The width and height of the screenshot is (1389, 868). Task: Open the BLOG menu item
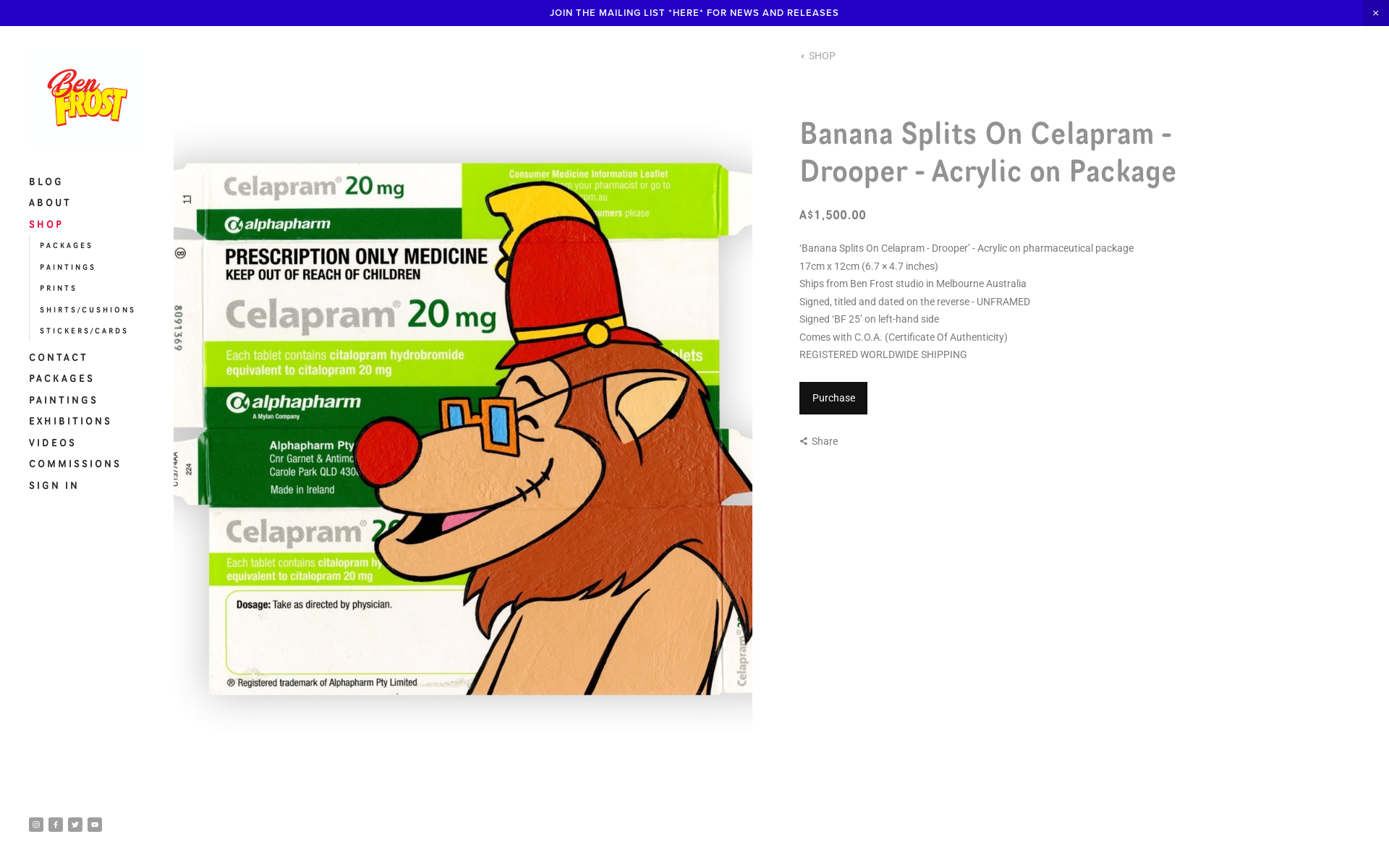pyautogui.click(x=46, y=182)
